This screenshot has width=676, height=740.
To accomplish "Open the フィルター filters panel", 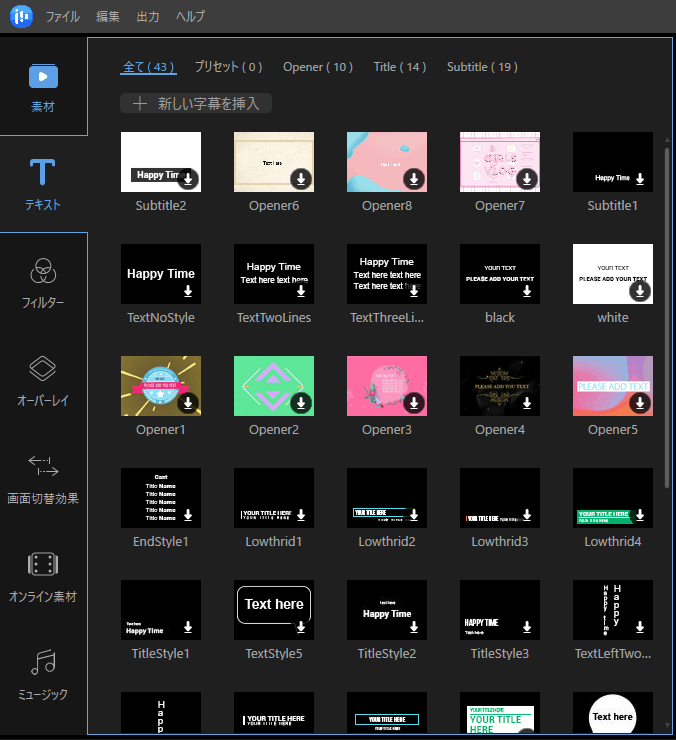I will click(43, 281).
